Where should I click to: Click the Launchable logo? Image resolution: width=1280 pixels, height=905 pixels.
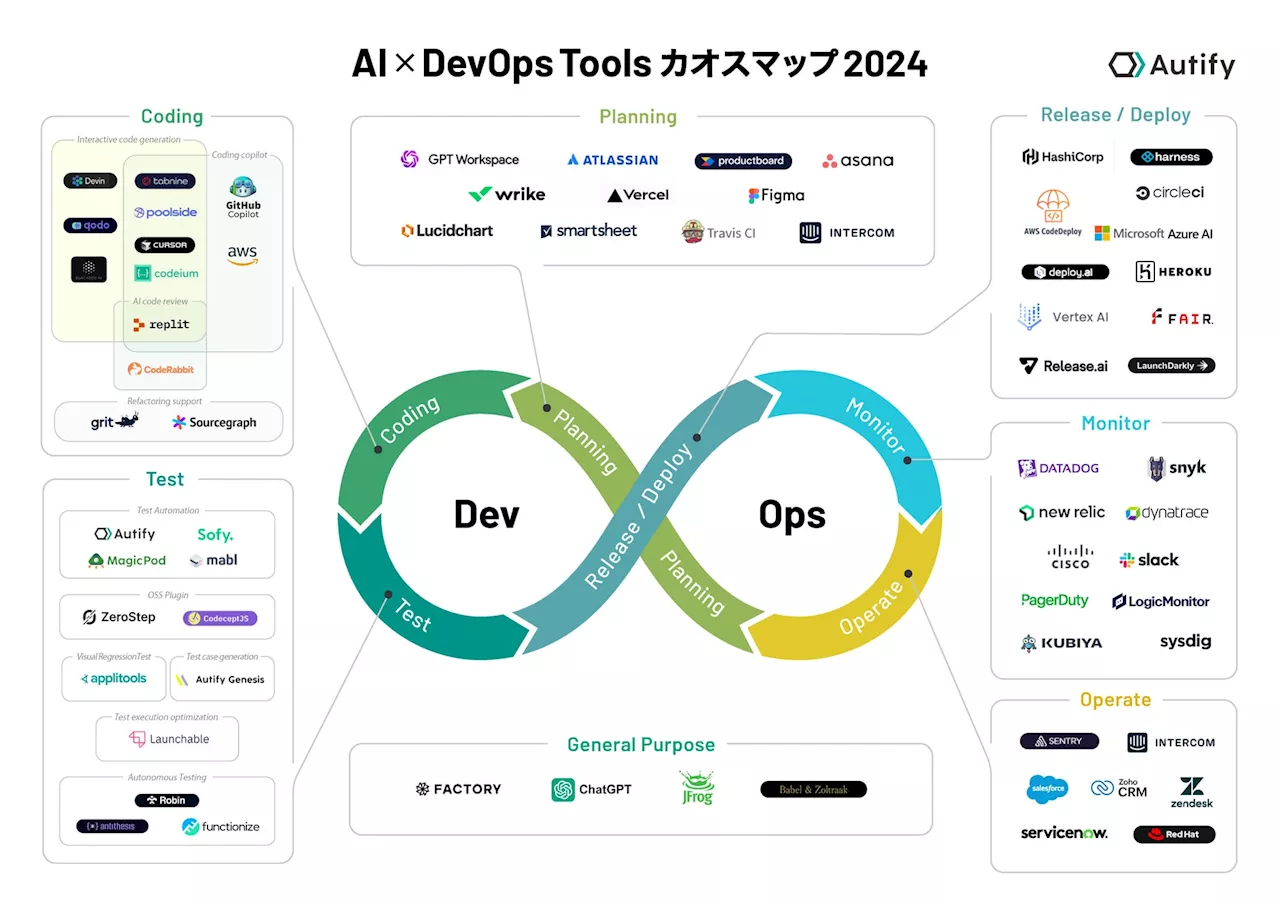168,739
